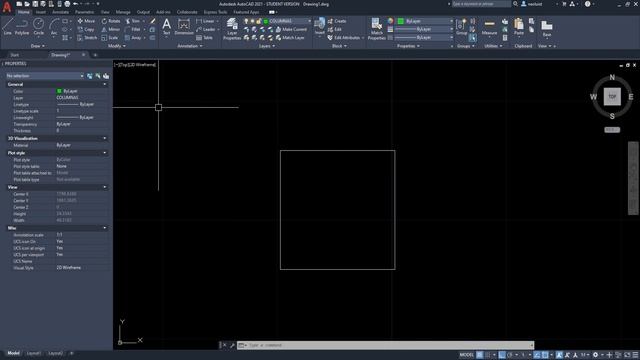Click the Plot printer icon in quick access
The image size is (640, 360).
67,4
